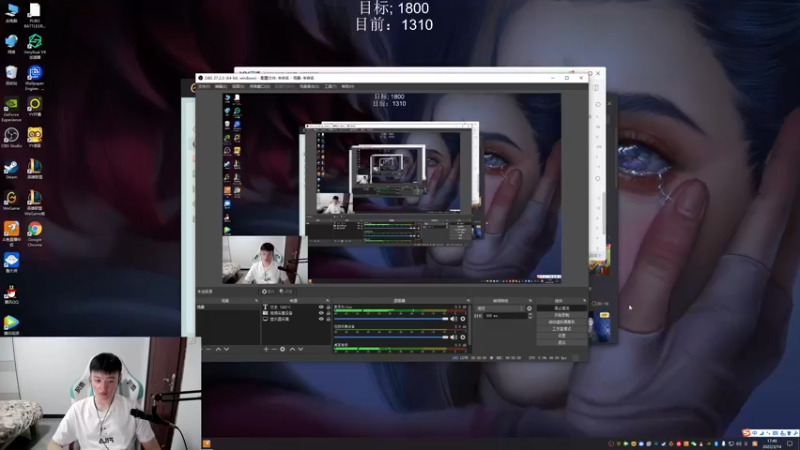Toggle lock on the 显示器采集 source
Screen dimensions: 800x450
point(329,319)
